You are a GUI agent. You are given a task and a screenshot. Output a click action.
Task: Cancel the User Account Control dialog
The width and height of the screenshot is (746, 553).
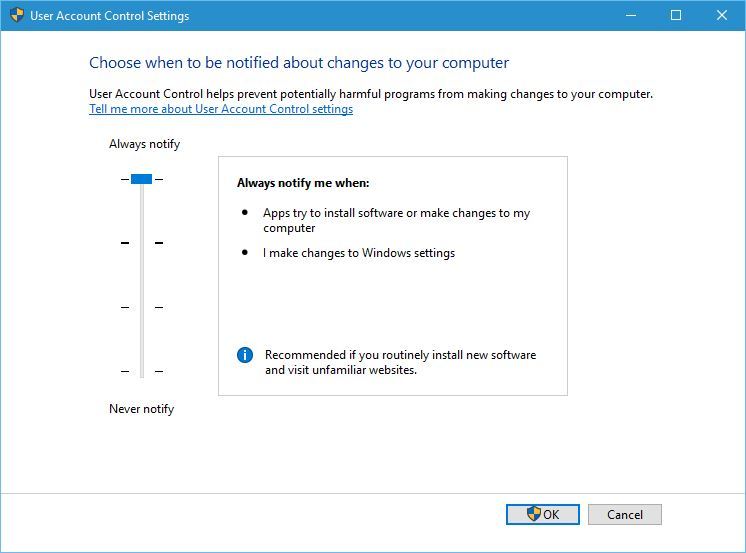coord(625,514)
